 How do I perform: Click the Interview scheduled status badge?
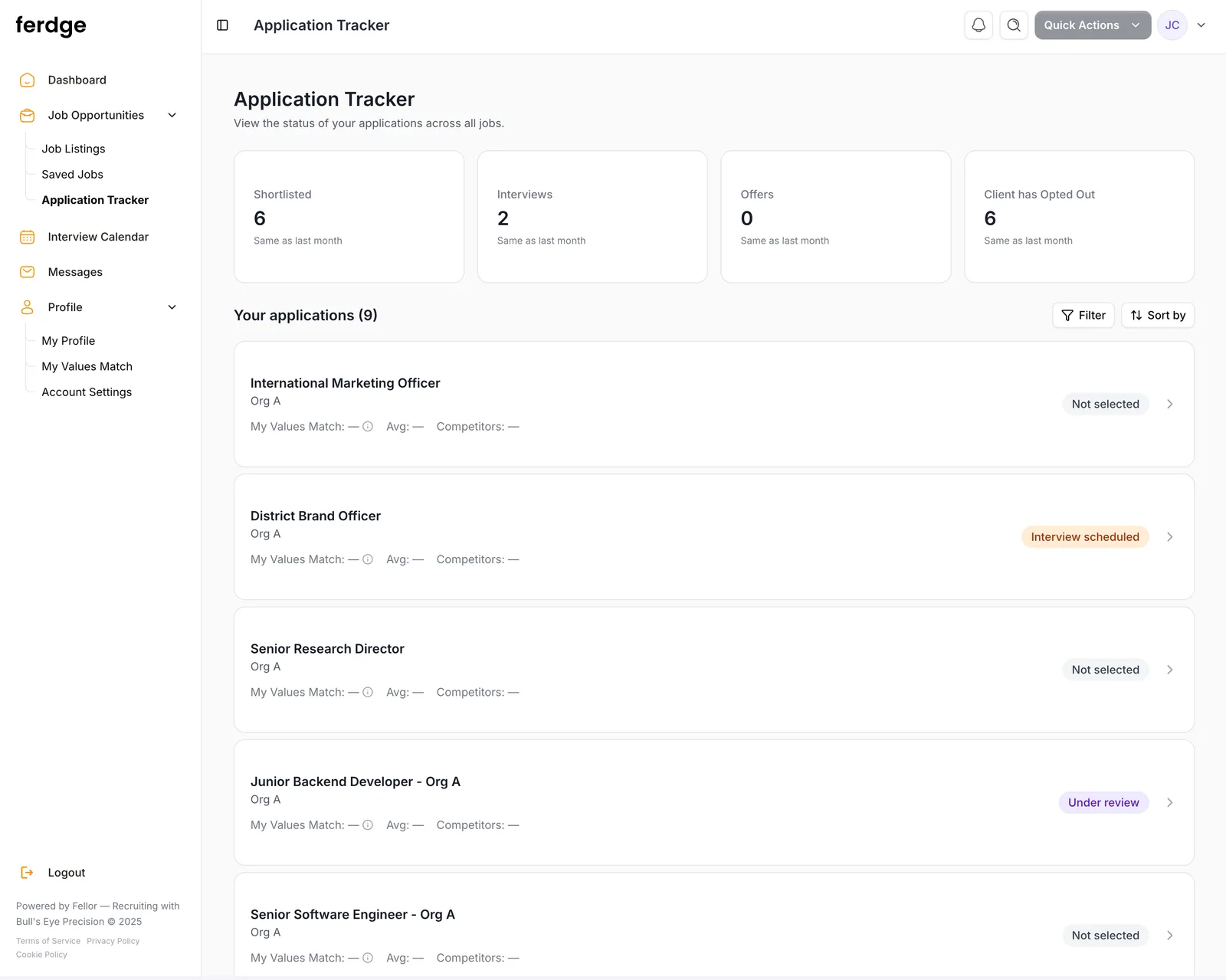tap(1085, 537)
